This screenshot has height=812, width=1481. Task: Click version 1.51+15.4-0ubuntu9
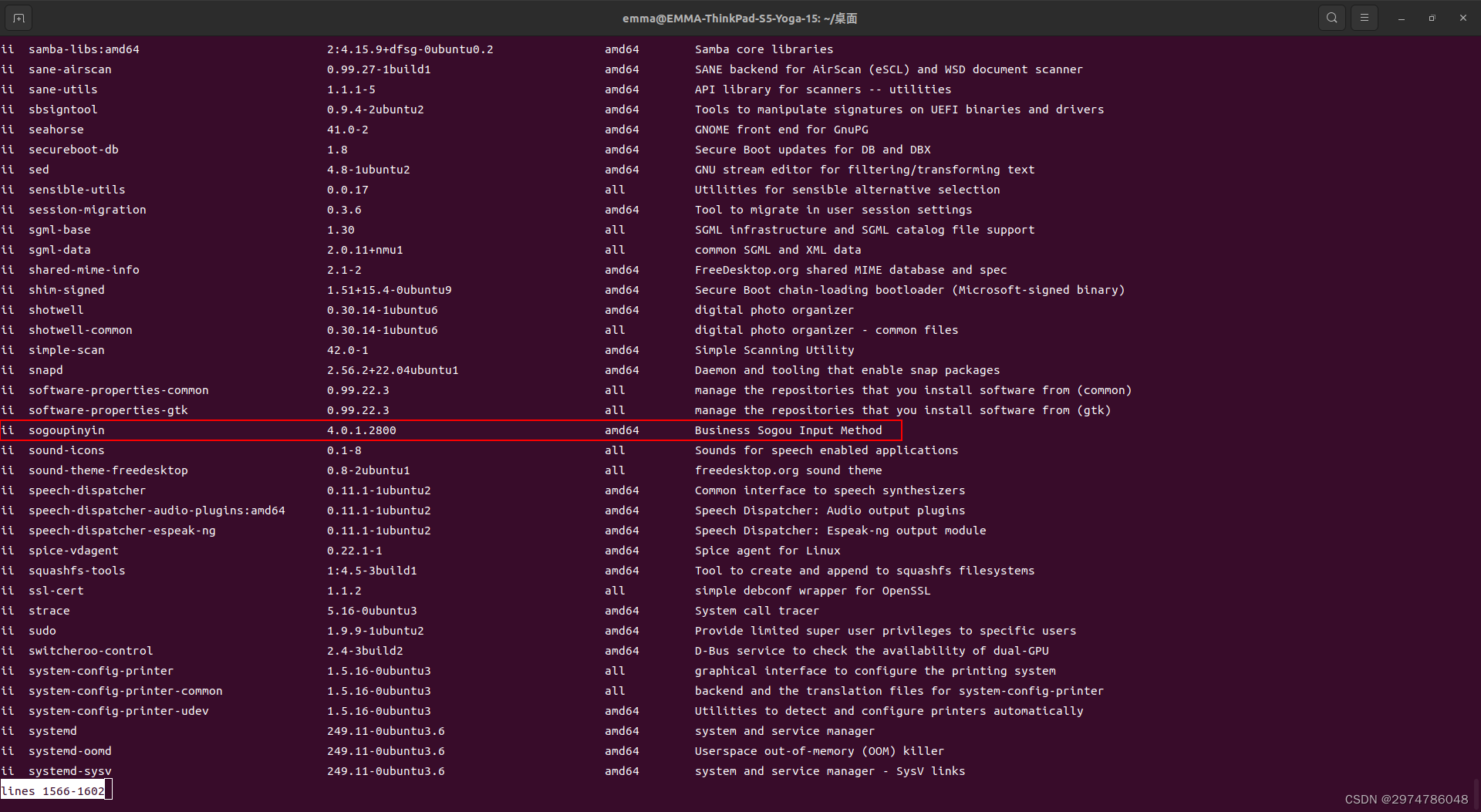(389, 290)
